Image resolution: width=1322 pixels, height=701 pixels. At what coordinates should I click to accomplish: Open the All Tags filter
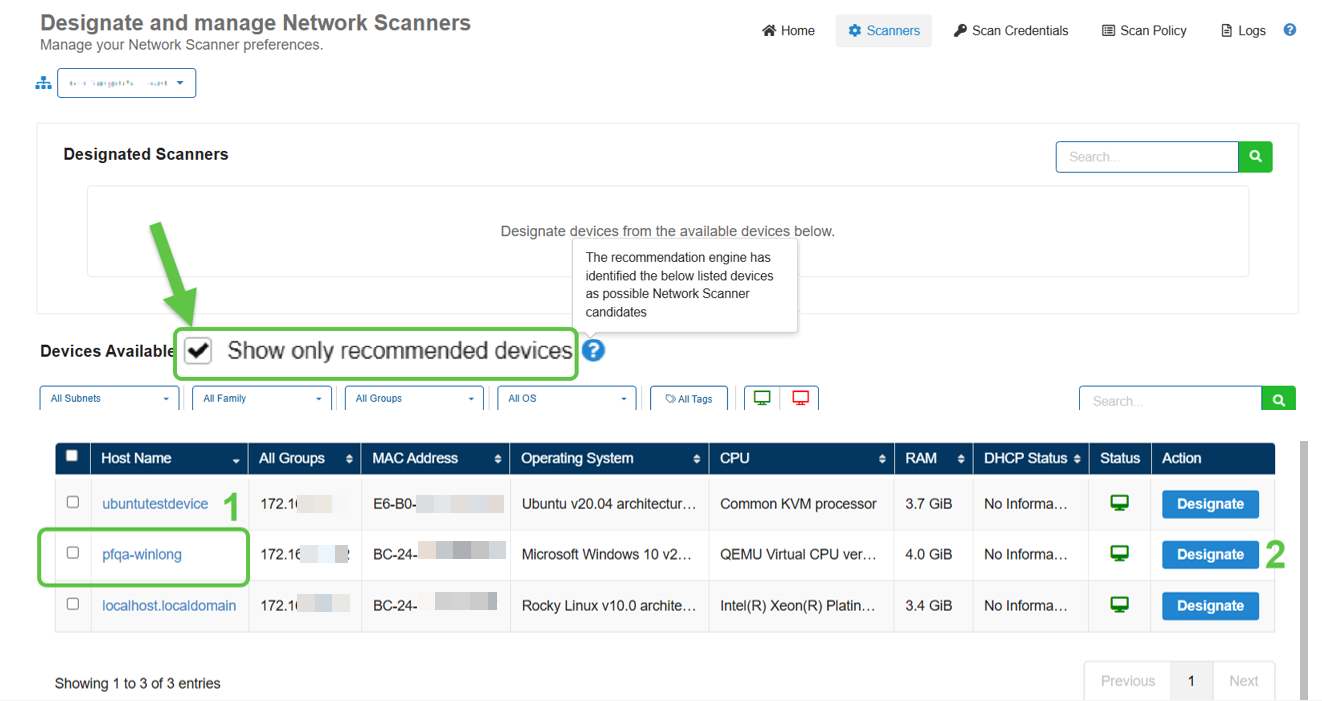click(689, 398)
